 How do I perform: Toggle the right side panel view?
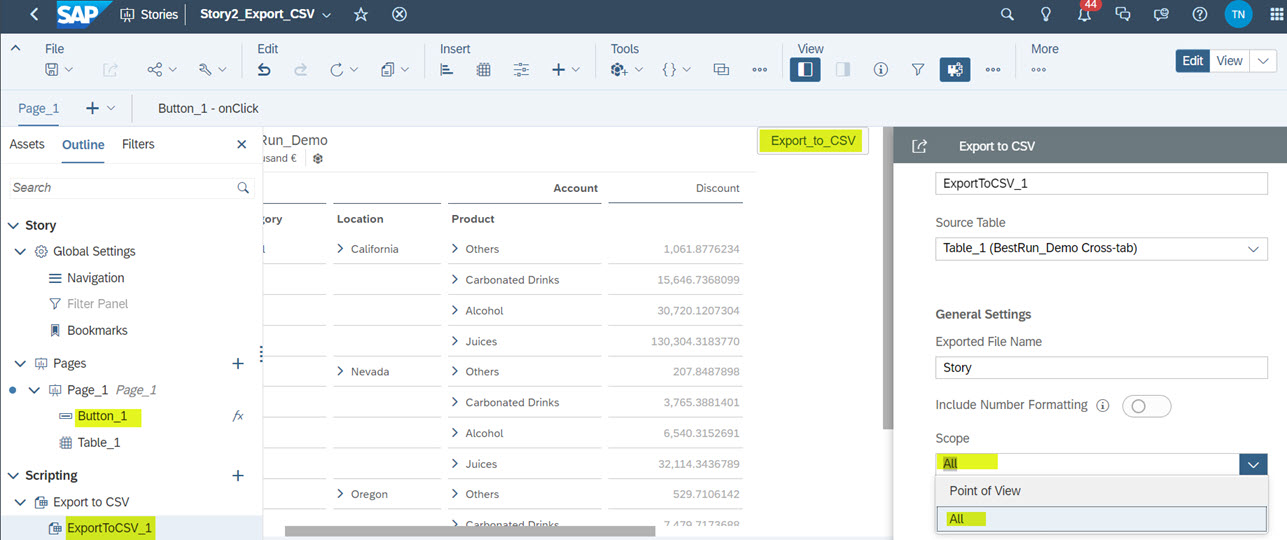[842, 69]
